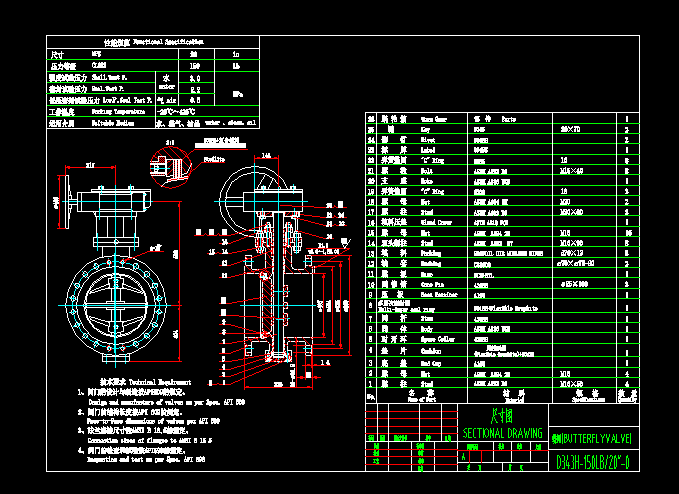The height and width of the screenshot is (494, 679).
Task: Click the green 'SECTIONAL DRAWING' title text
Action: pyautogui.click(x=502, y=433)
